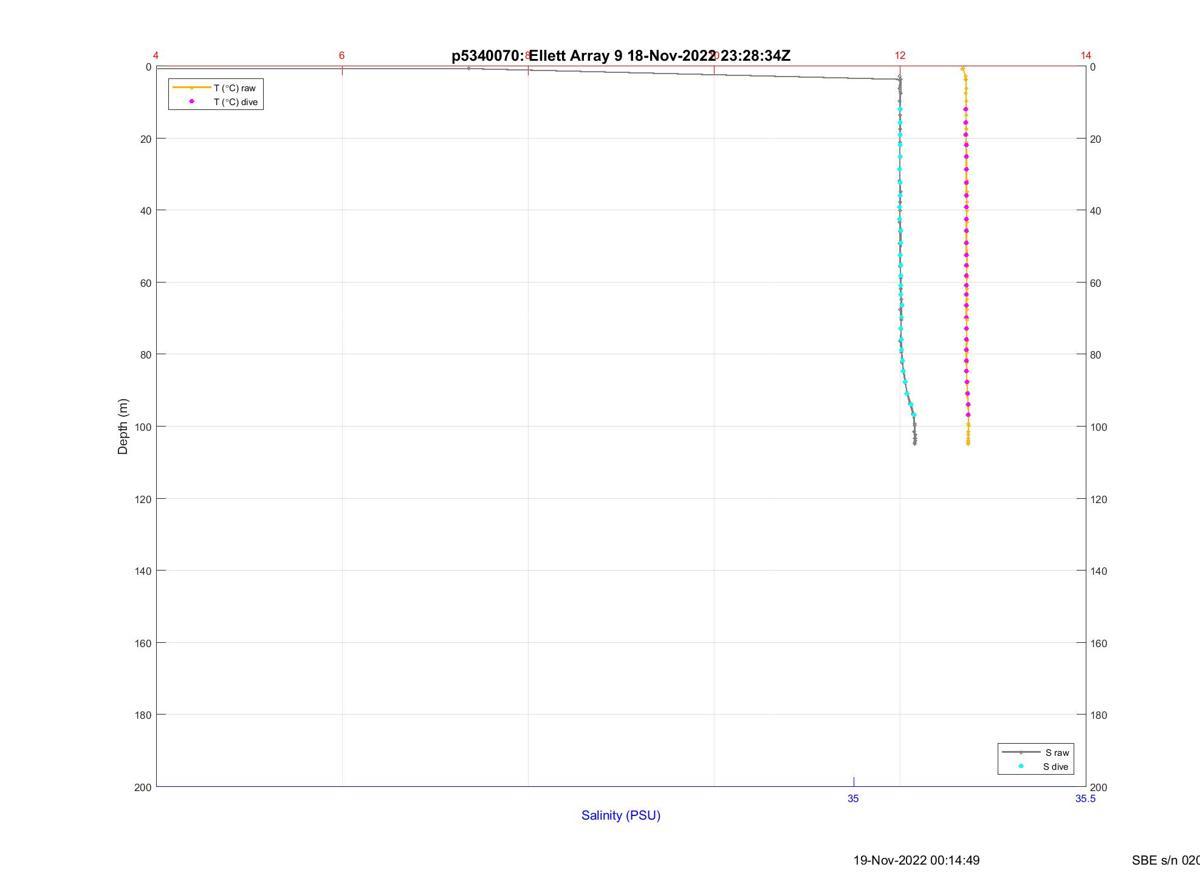Screen dimensions: 1200x885
Task: Click the '140' depth tick on left axis
Action: click(x=142, y=571)
